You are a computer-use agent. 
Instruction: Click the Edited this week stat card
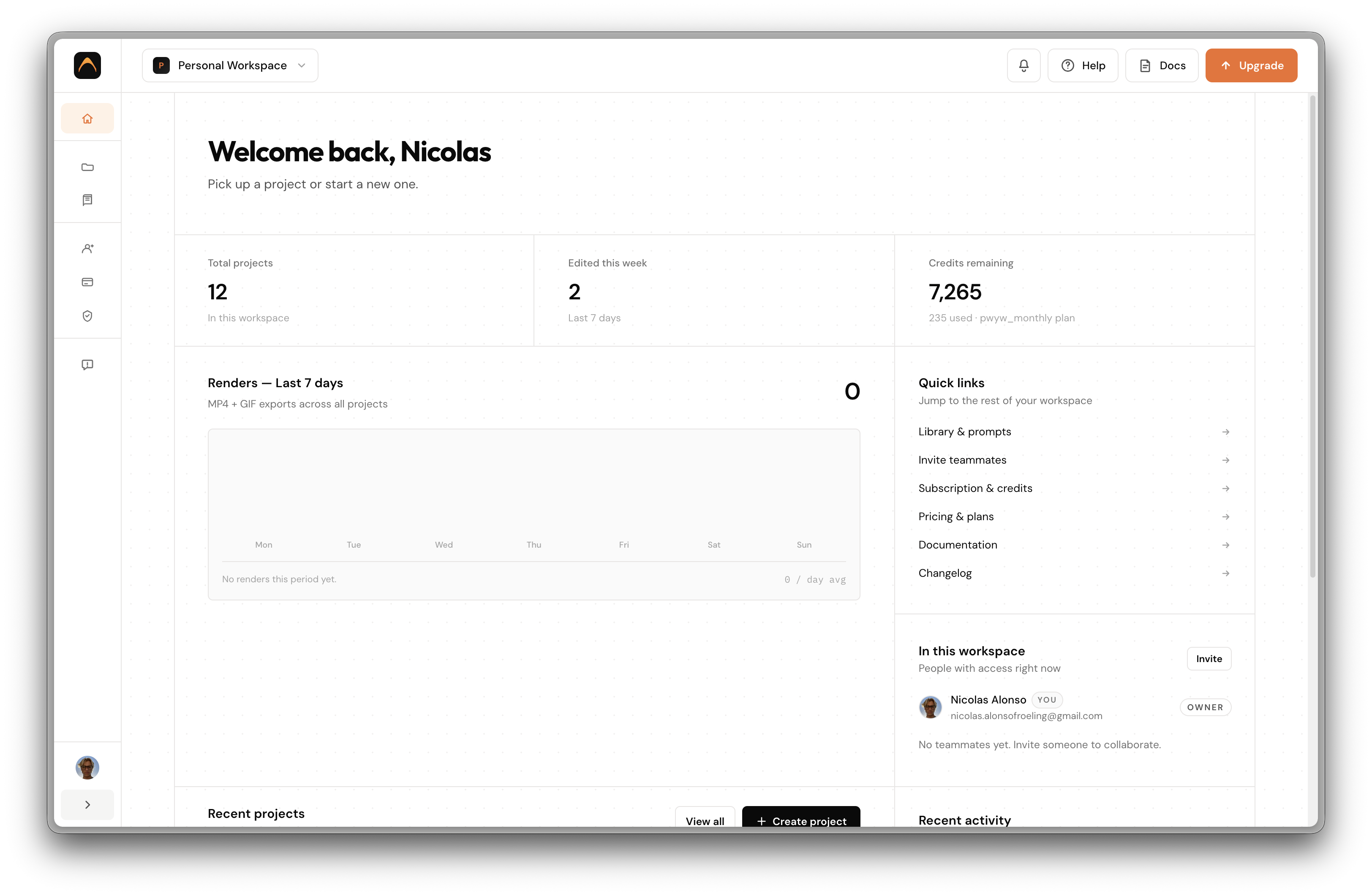(x=714, y=291)
